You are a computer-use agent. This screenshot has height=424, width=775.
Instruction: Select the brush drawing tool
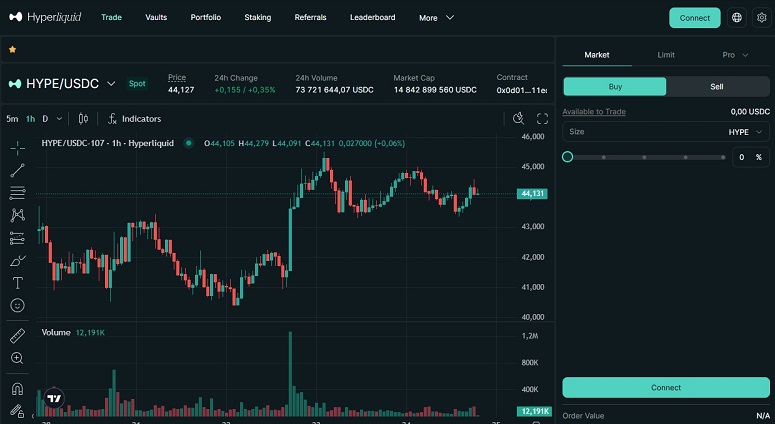17,260
